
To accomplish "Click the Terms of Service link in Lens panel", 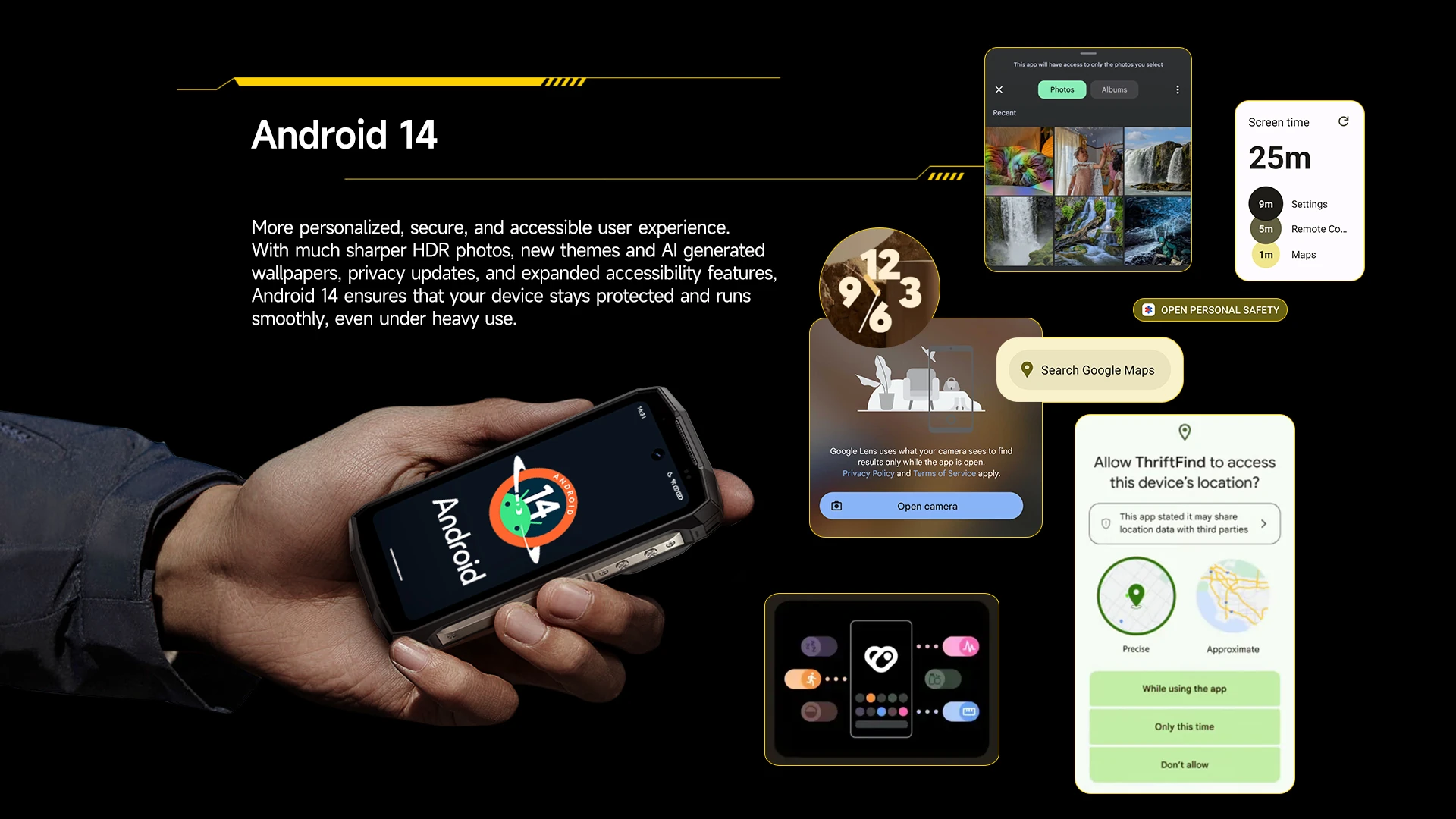I will (945, 473).
